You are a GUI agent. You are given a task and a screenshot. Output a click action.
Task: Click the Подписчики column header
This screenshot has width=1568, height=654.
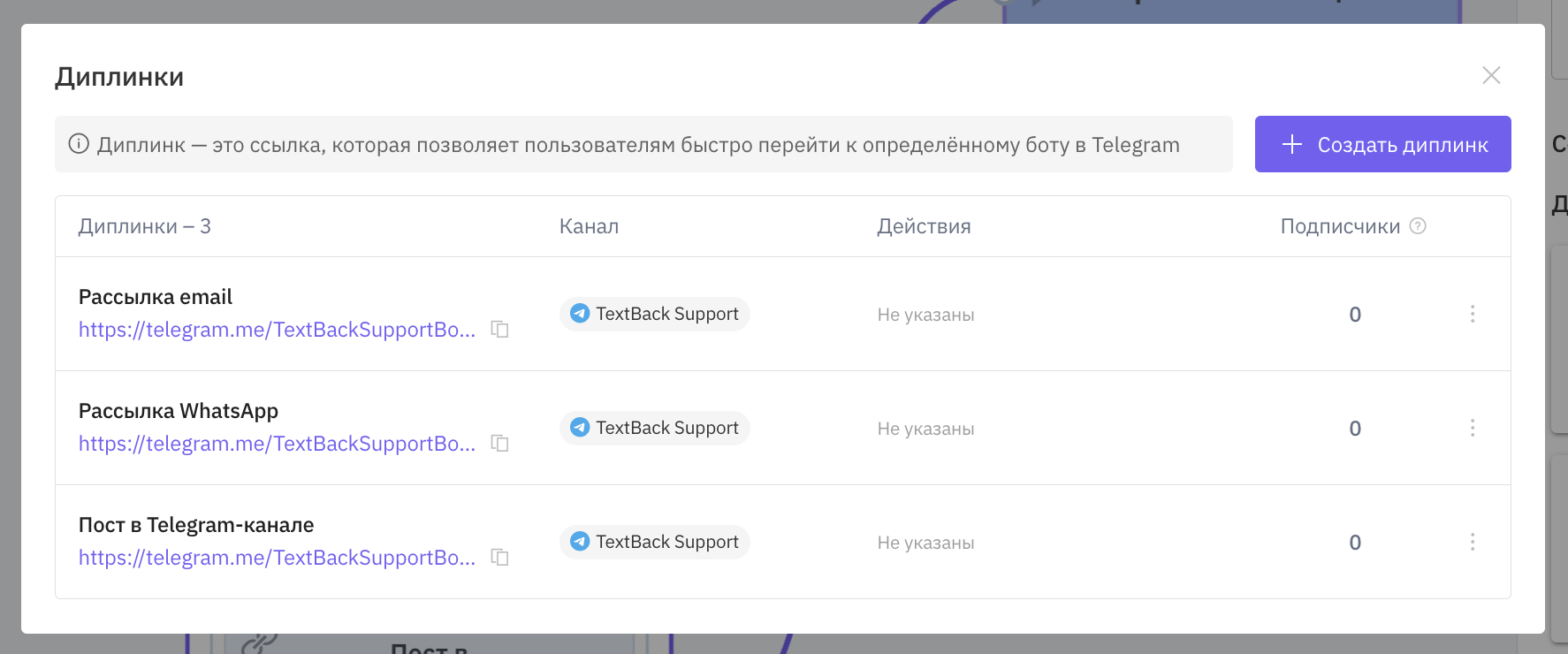coord(1340,226)
